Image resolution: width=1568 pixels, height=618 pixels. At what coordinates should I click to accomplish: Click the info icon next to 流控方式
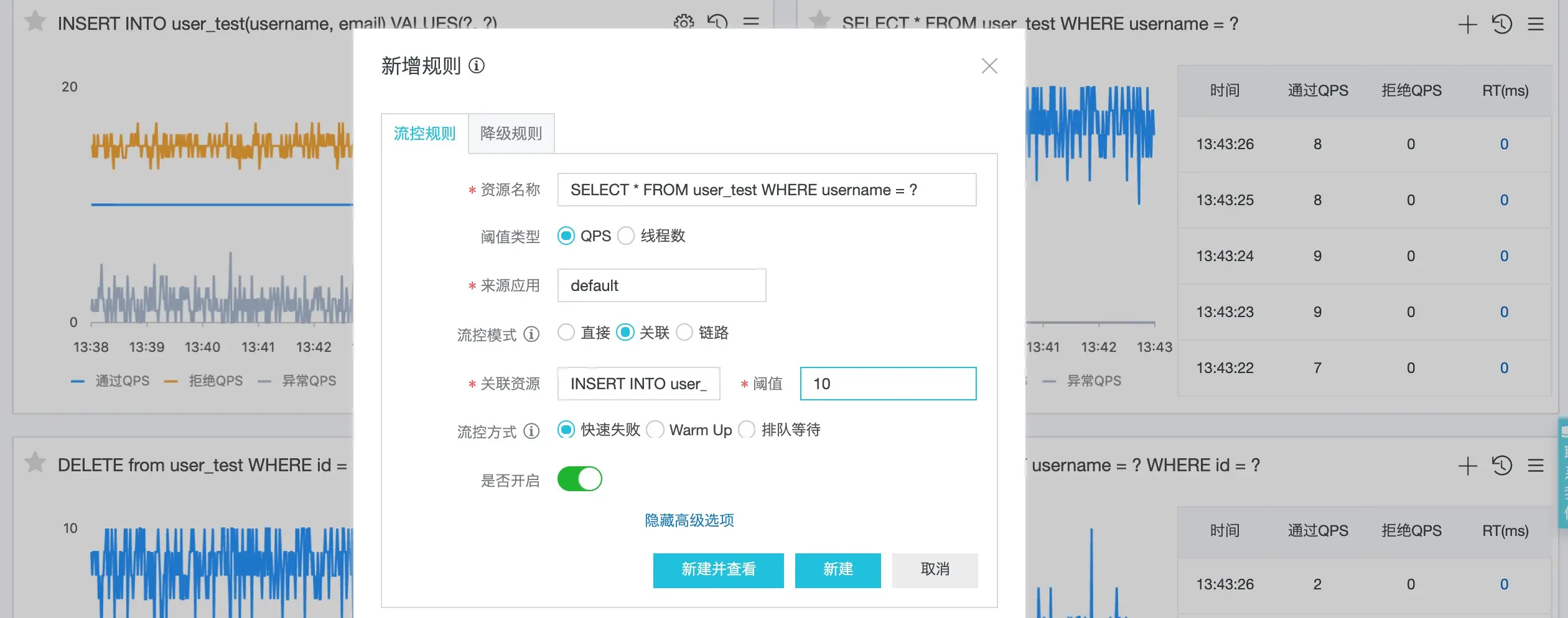pos(531,431)
